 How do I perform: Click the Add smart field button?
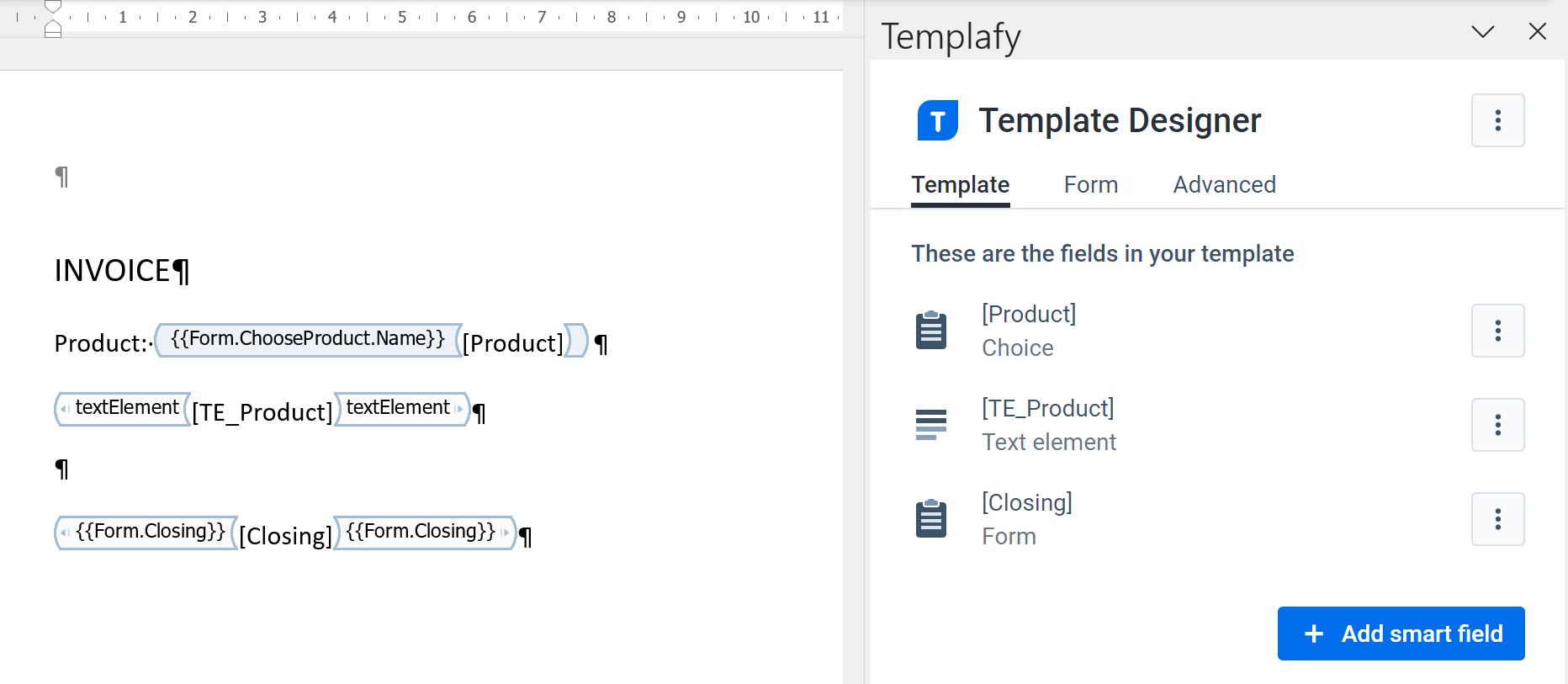[x=1401, y=634]
